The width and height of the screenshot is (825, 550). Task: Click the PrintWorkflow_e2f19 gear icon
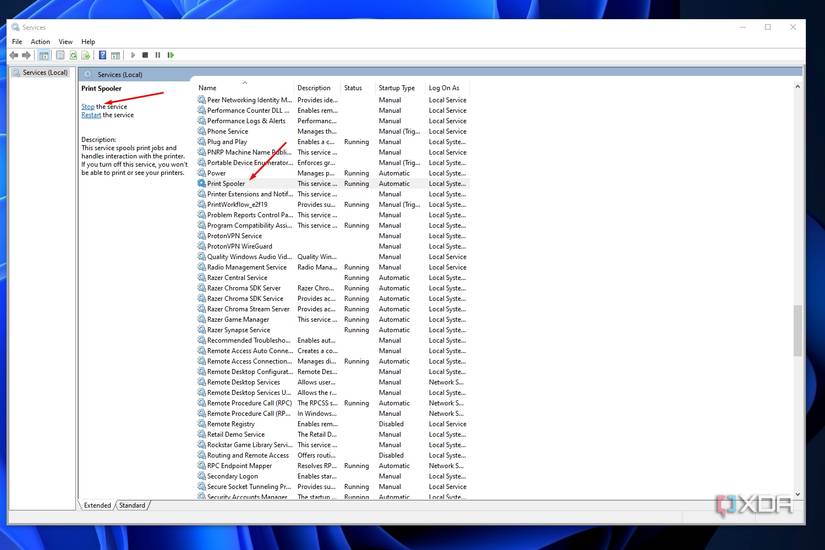[x=202, y=204]
